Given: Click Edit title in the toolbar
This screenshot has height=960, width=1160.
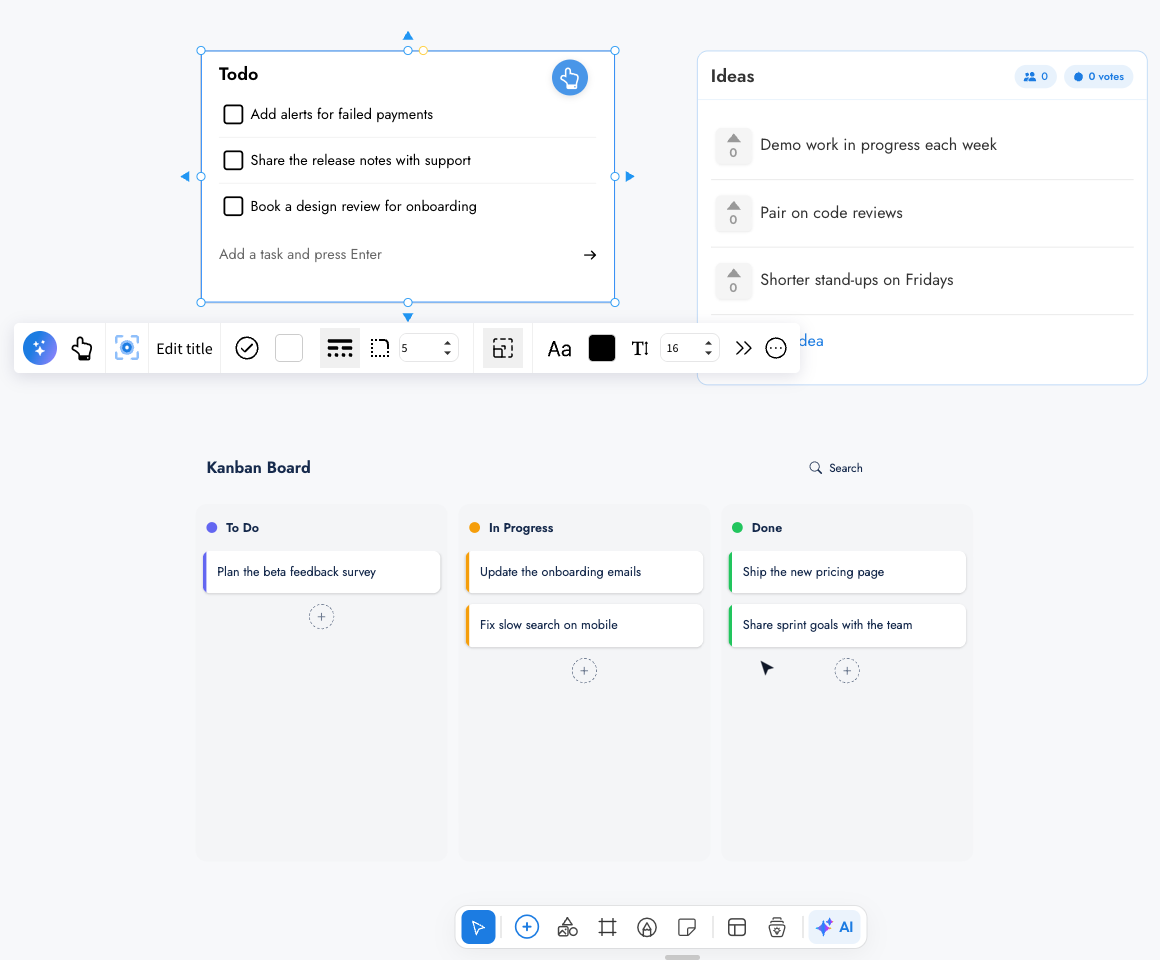Looking at the screenshot, I should pos(184,348).
